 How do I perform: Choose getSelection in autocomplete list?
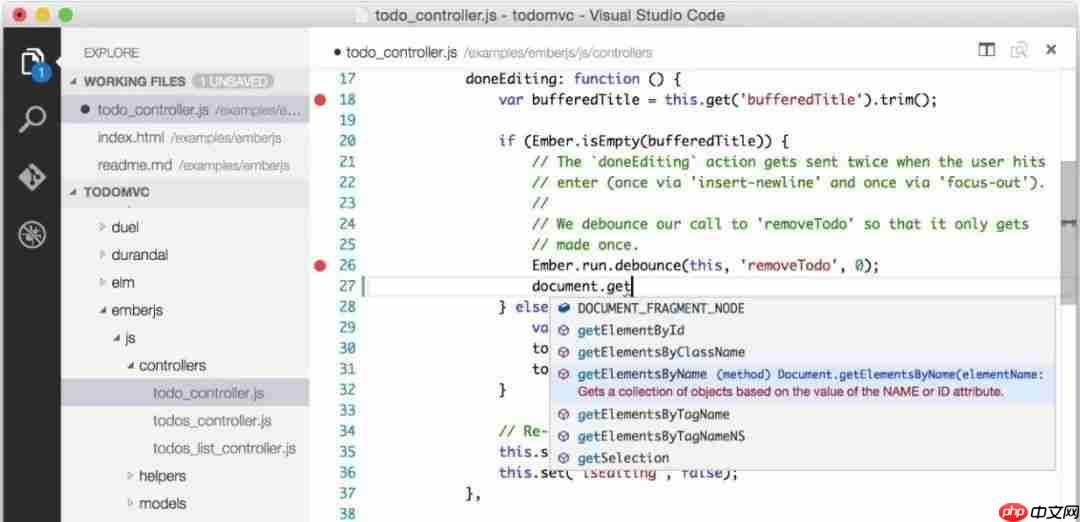click(623, 458)
